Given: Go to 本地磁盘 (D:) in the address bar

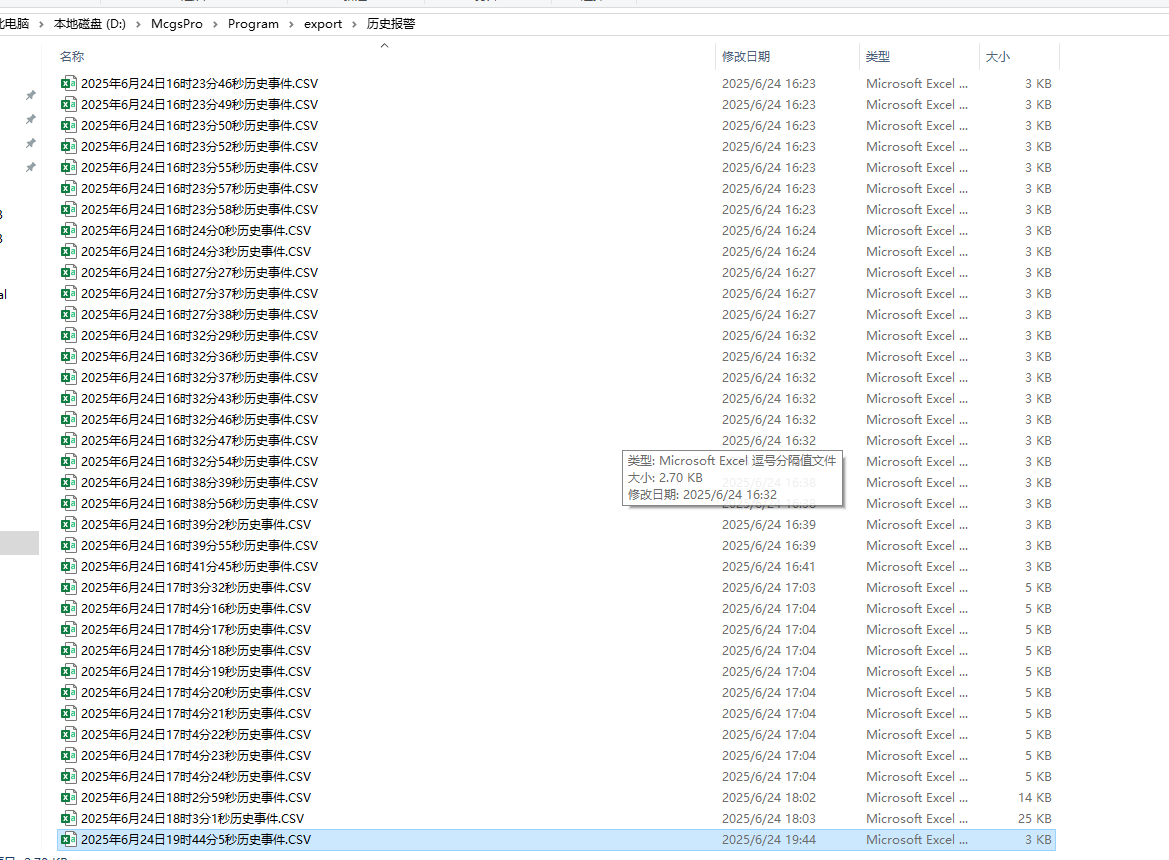Looking at the screenshot, I should click(x=90, y=24).
